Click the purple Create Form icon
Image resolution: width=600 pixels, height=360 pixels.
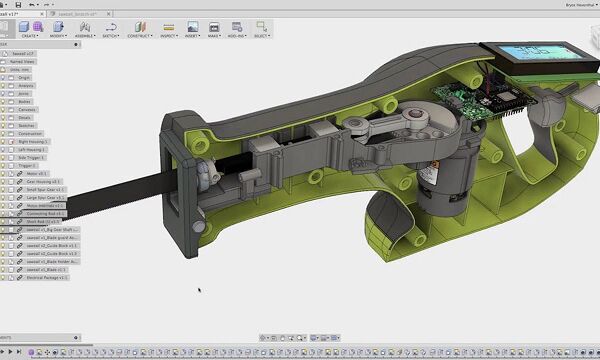point(38,27)
